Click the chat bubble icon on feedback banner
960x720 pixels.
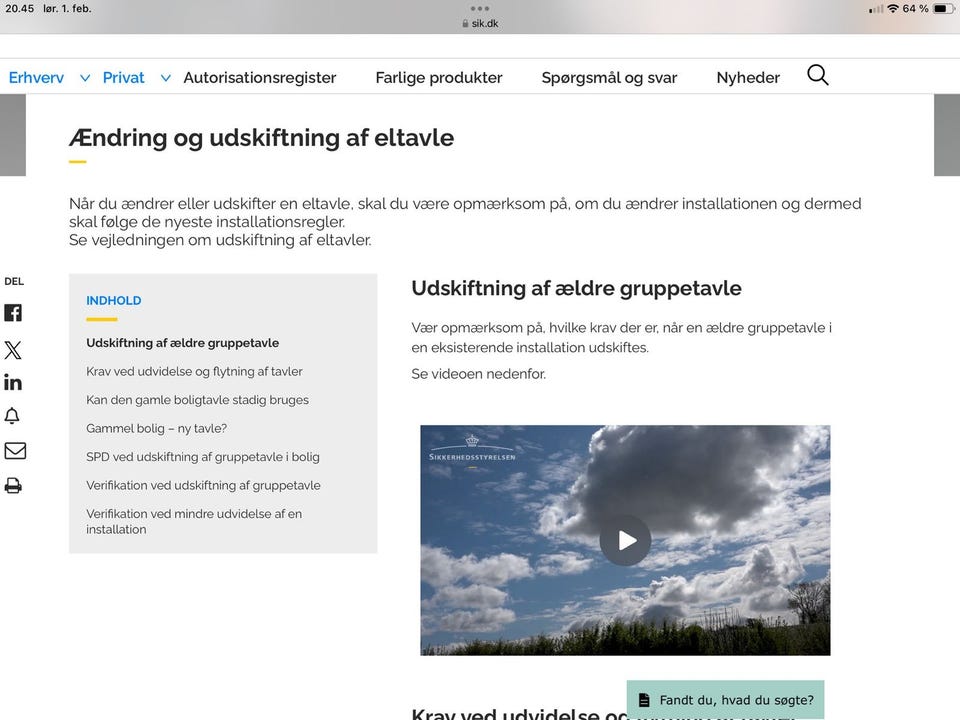click(x=643, y=699)
